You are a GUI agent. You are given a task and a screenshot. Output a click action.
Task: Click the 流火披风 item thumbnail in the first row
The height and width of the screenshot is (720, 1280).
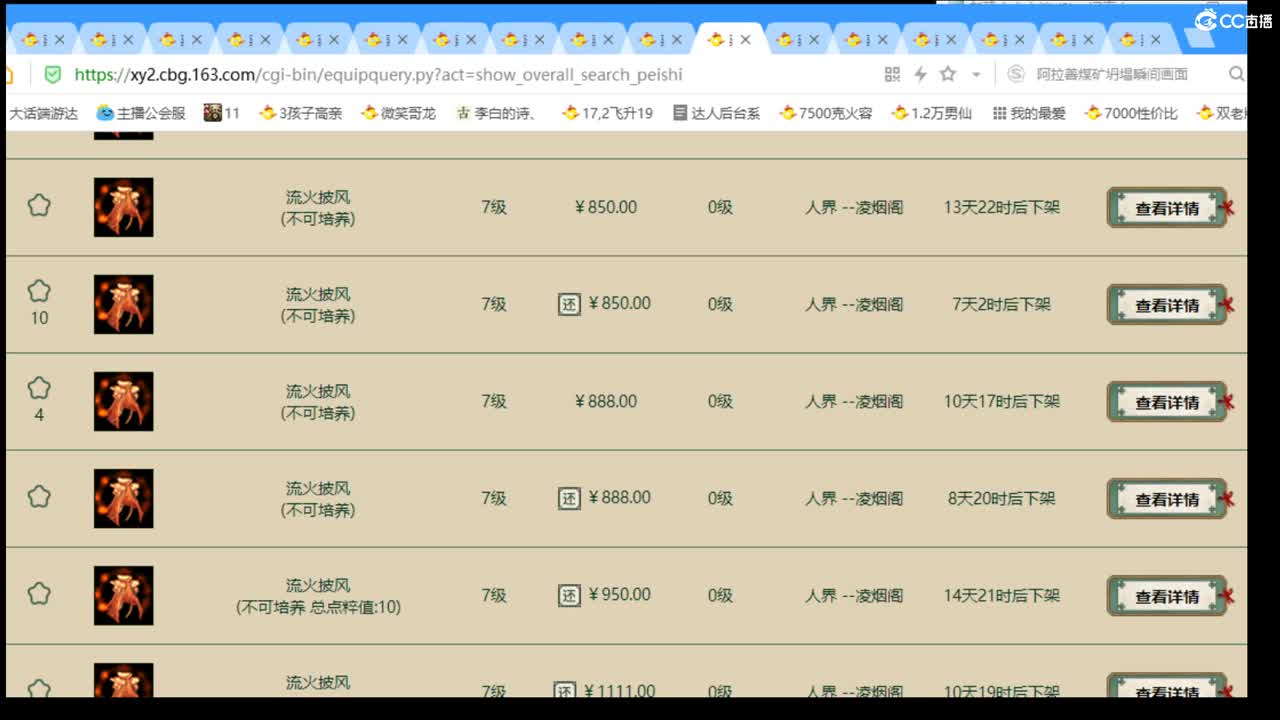click(123, 207)
